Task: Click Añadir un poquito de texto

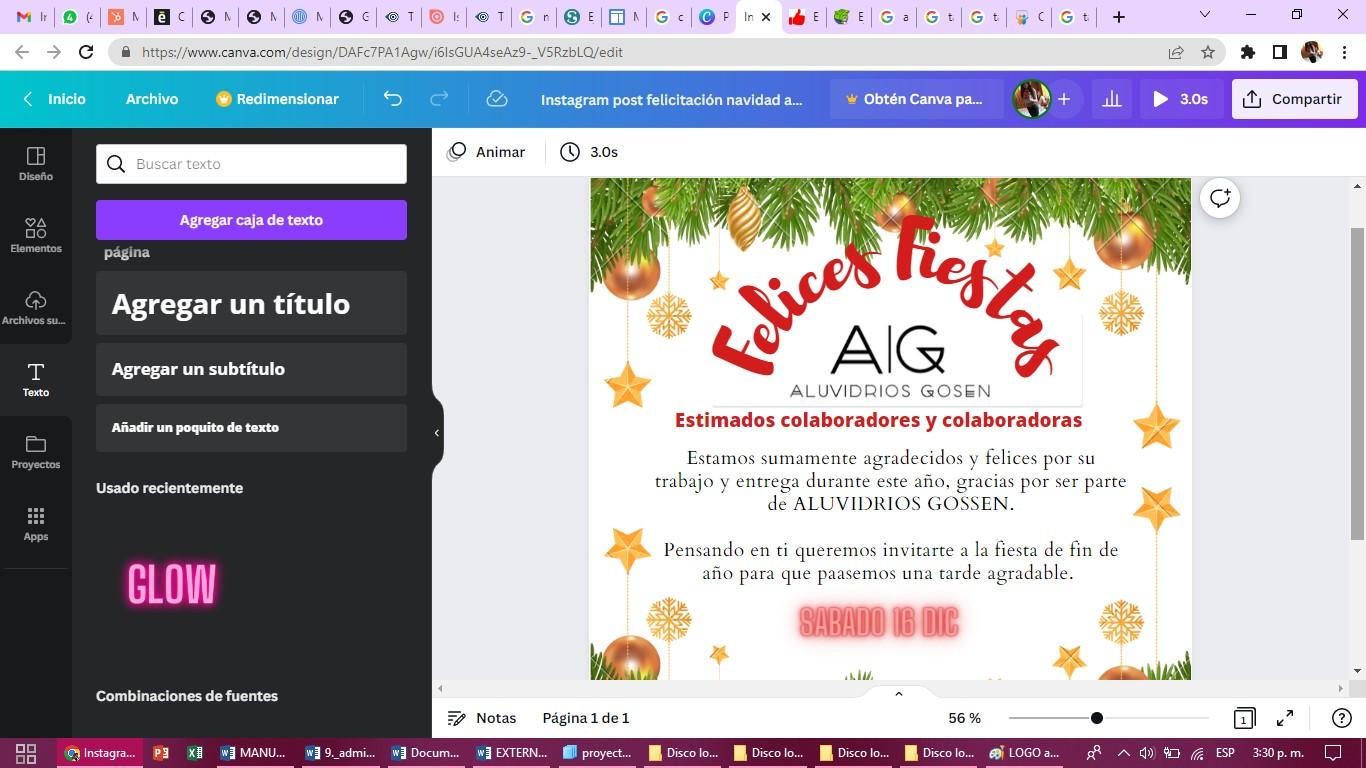Action: pos(251,427)
